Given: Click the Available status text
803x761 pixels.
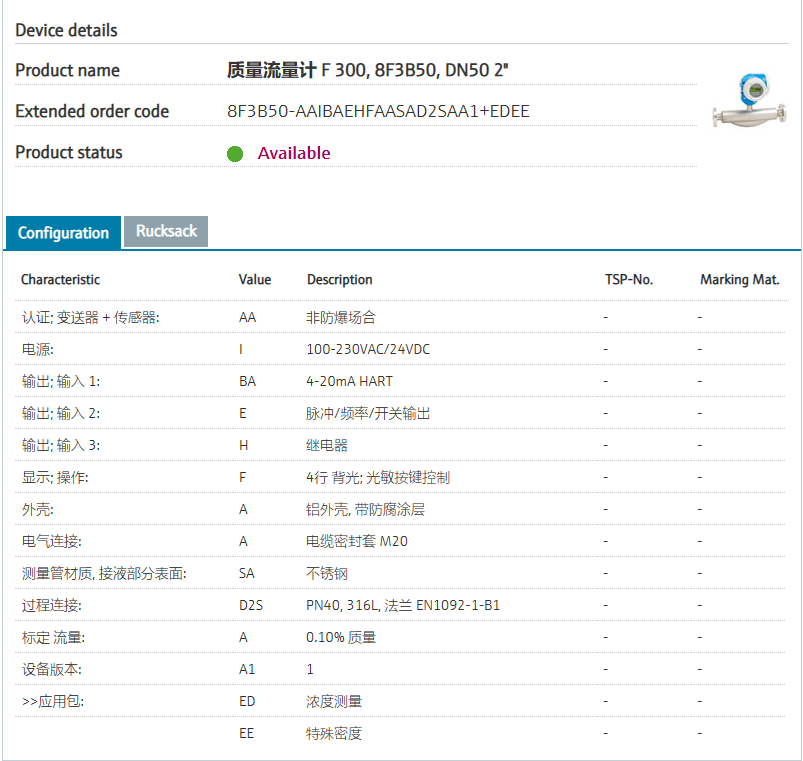Looking at the screenshot, I should [293, 153].
